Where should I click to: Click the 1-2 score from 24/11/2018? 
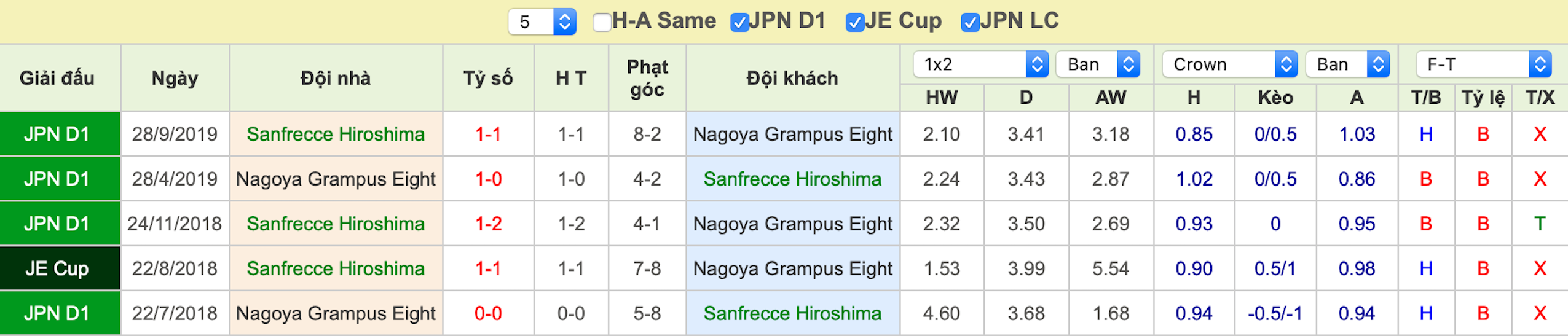[488, 224]
